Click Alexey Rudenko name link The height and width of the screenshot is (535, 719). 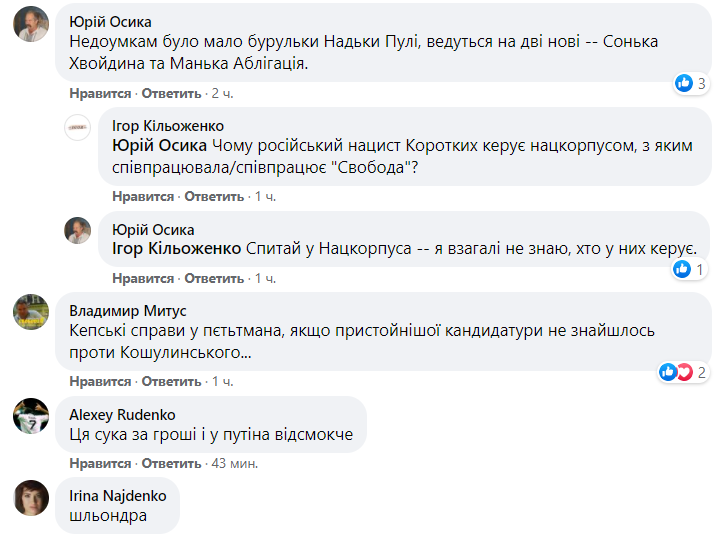coord(122,414)
